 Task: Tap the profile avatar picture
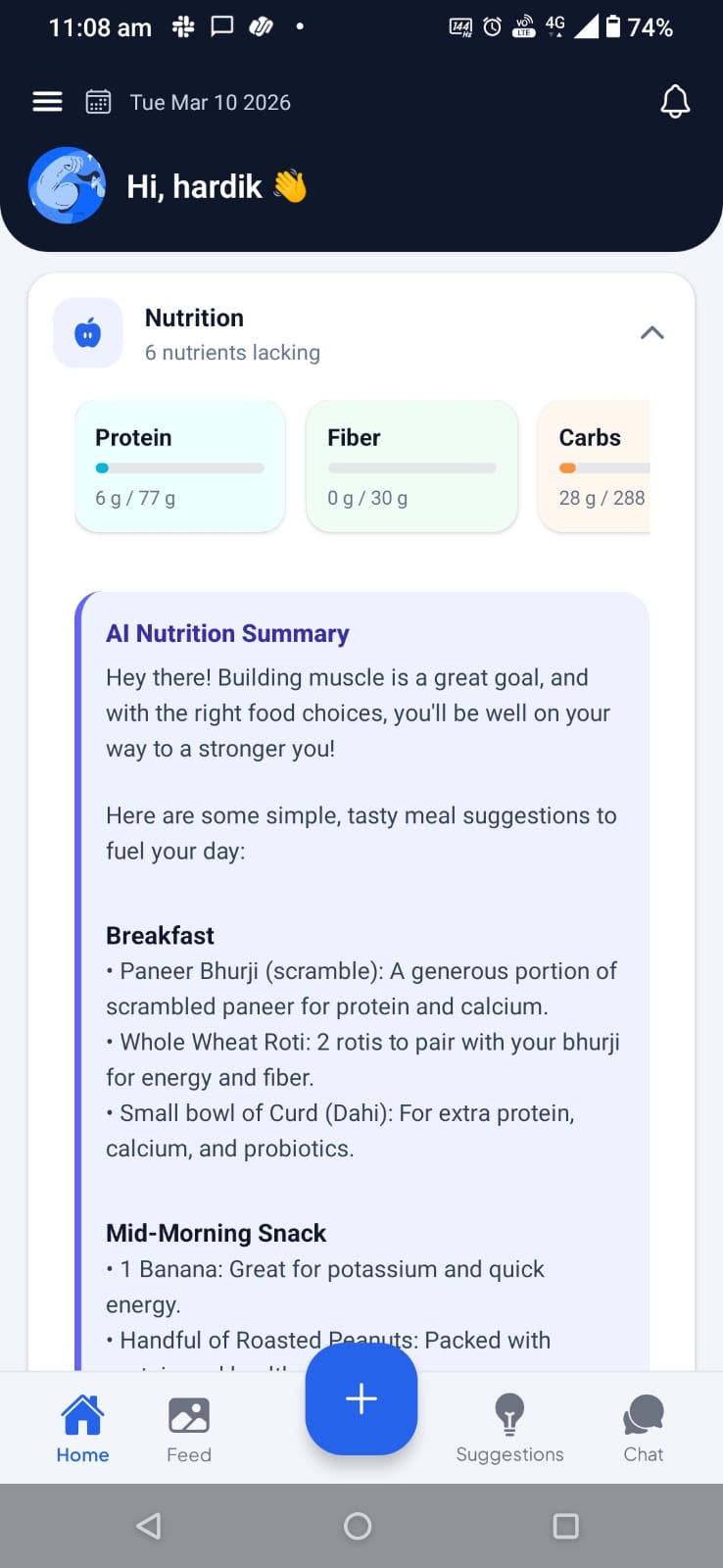[67, 185]
